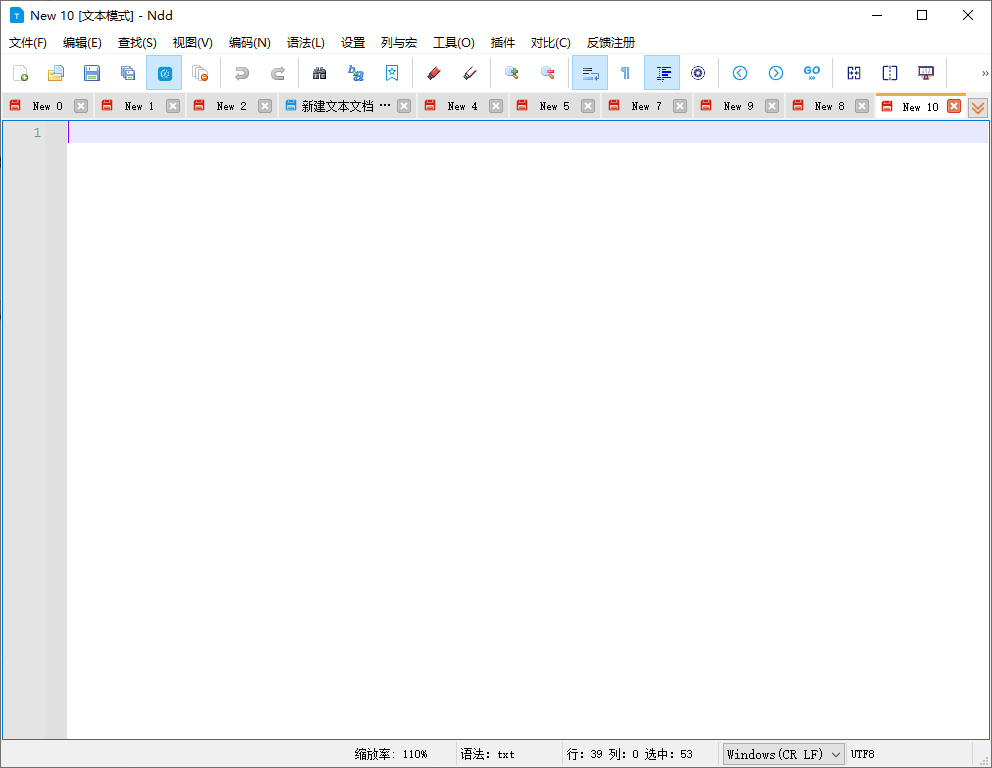Open the 语法(L) menu
992x768 pixels.
tap(306, 43)
